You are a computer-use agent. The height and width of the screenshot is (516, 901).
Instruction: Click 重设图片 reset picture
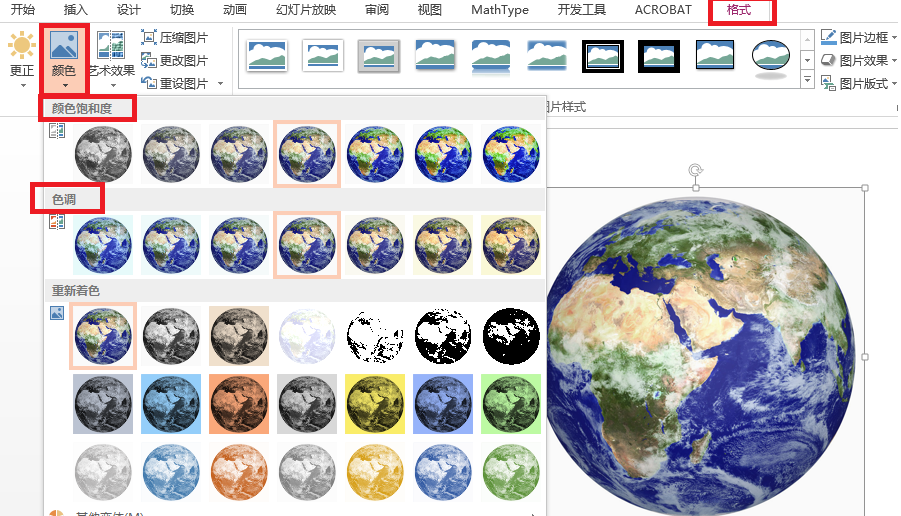[175, 84]
